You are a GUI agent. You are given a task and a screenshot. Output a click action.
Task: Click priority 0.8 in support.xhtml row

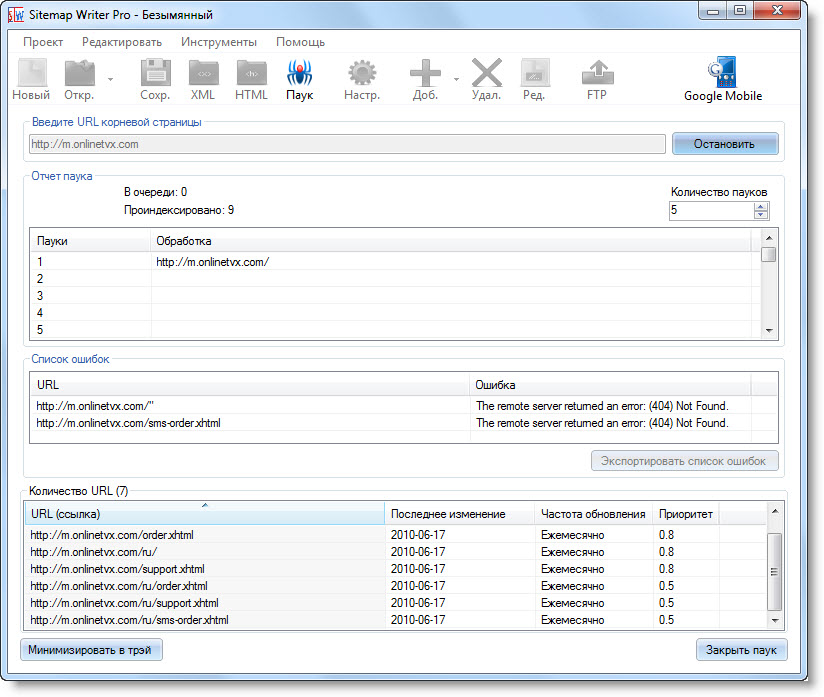(x=666, y=569)
